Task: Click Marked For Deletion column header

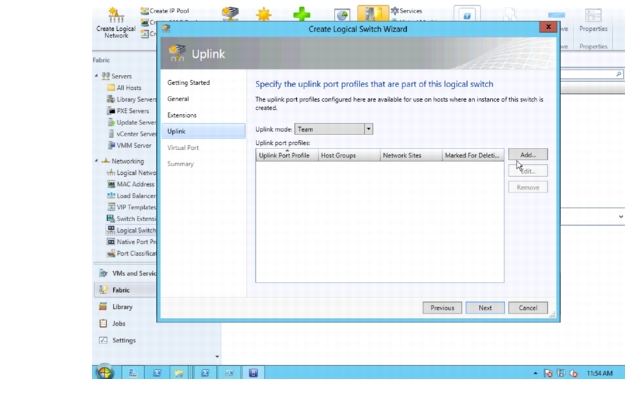Action: point(473,155)
